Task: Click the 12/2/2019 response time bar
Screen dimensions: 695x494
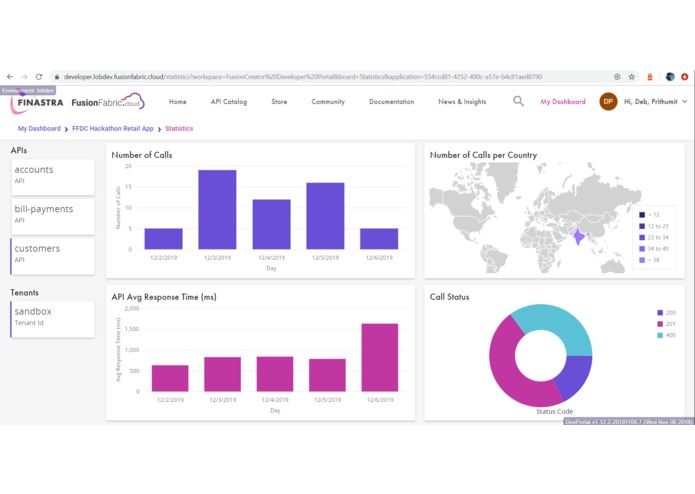Action: click(x=170, y=378)
